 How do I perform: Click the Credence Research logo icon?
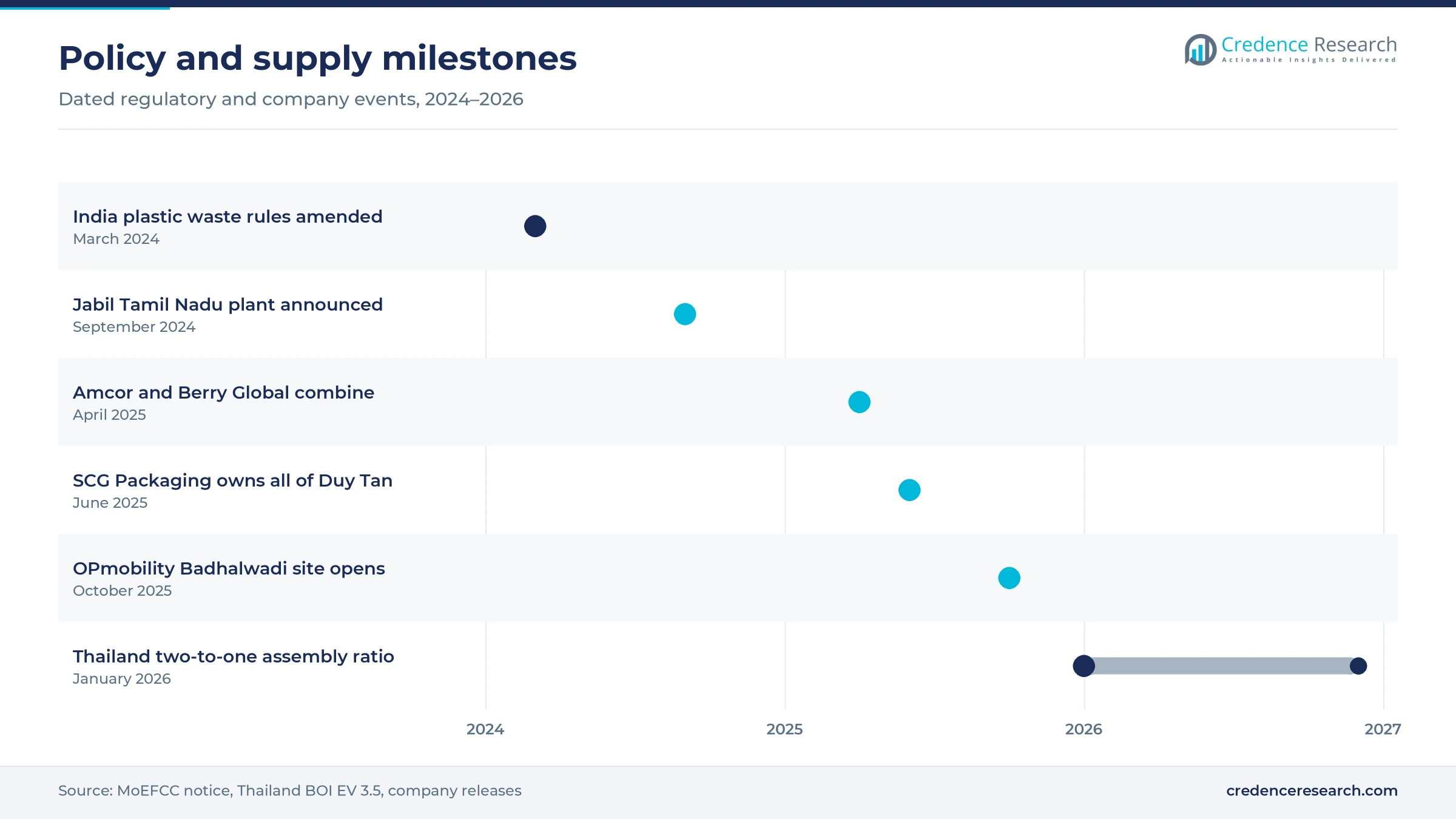pyautogui.click(x=1200, y=50)
